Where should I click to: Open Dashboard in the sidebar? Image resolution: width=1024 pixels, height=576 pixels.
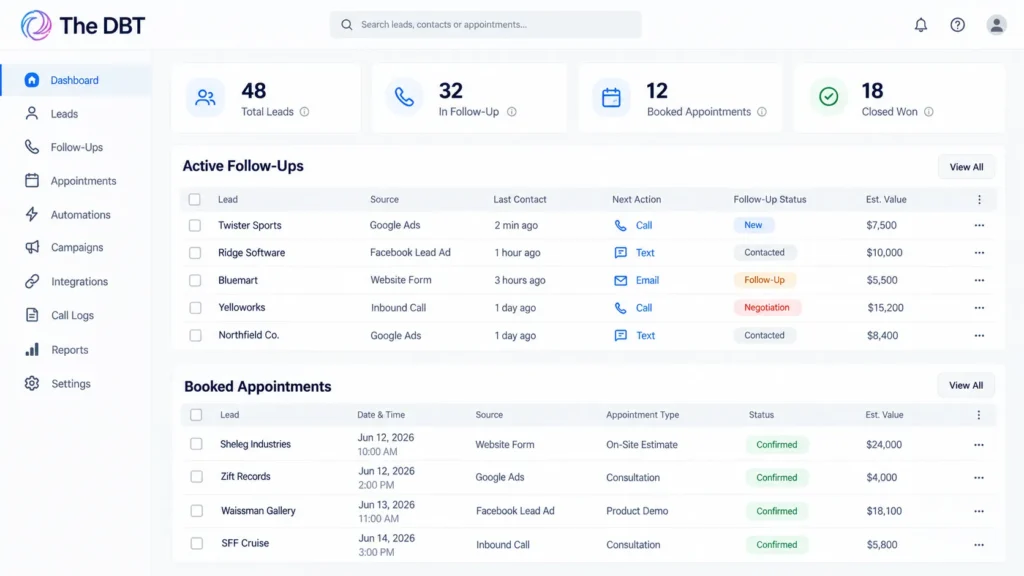[76, 80]
